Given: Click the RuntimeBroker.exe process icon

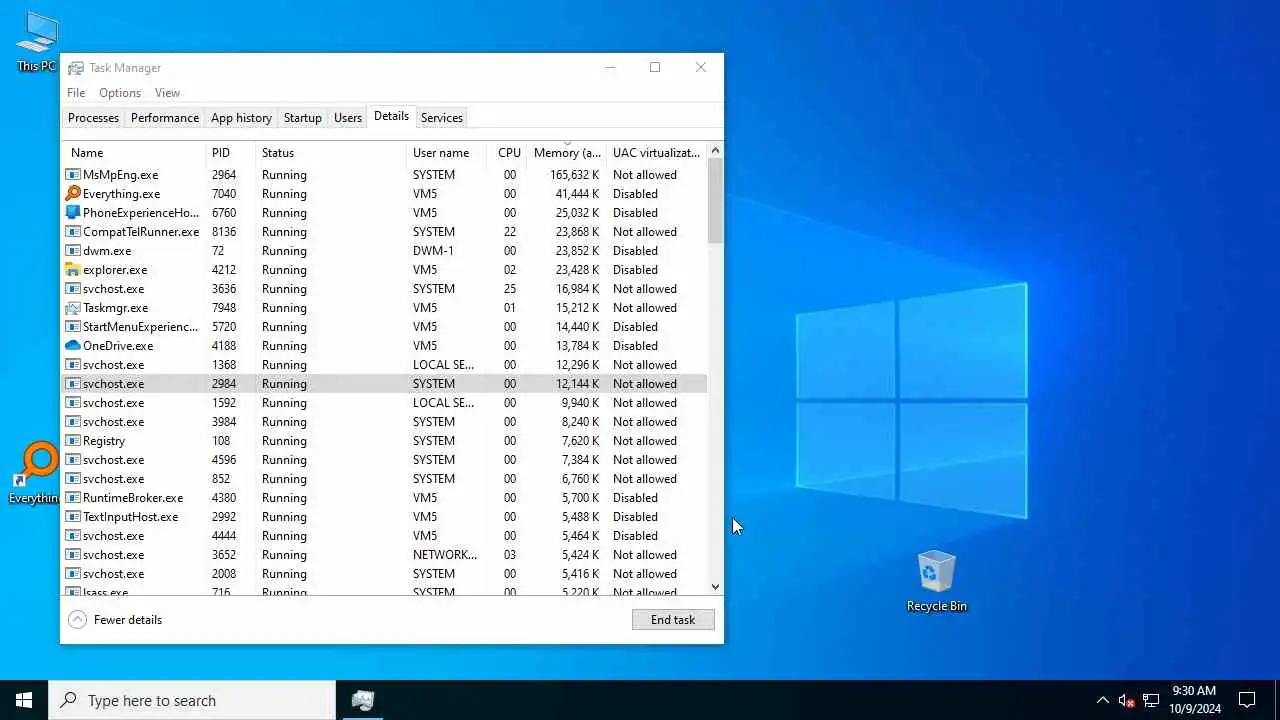Looking at the screenshot, I should 72,497.
